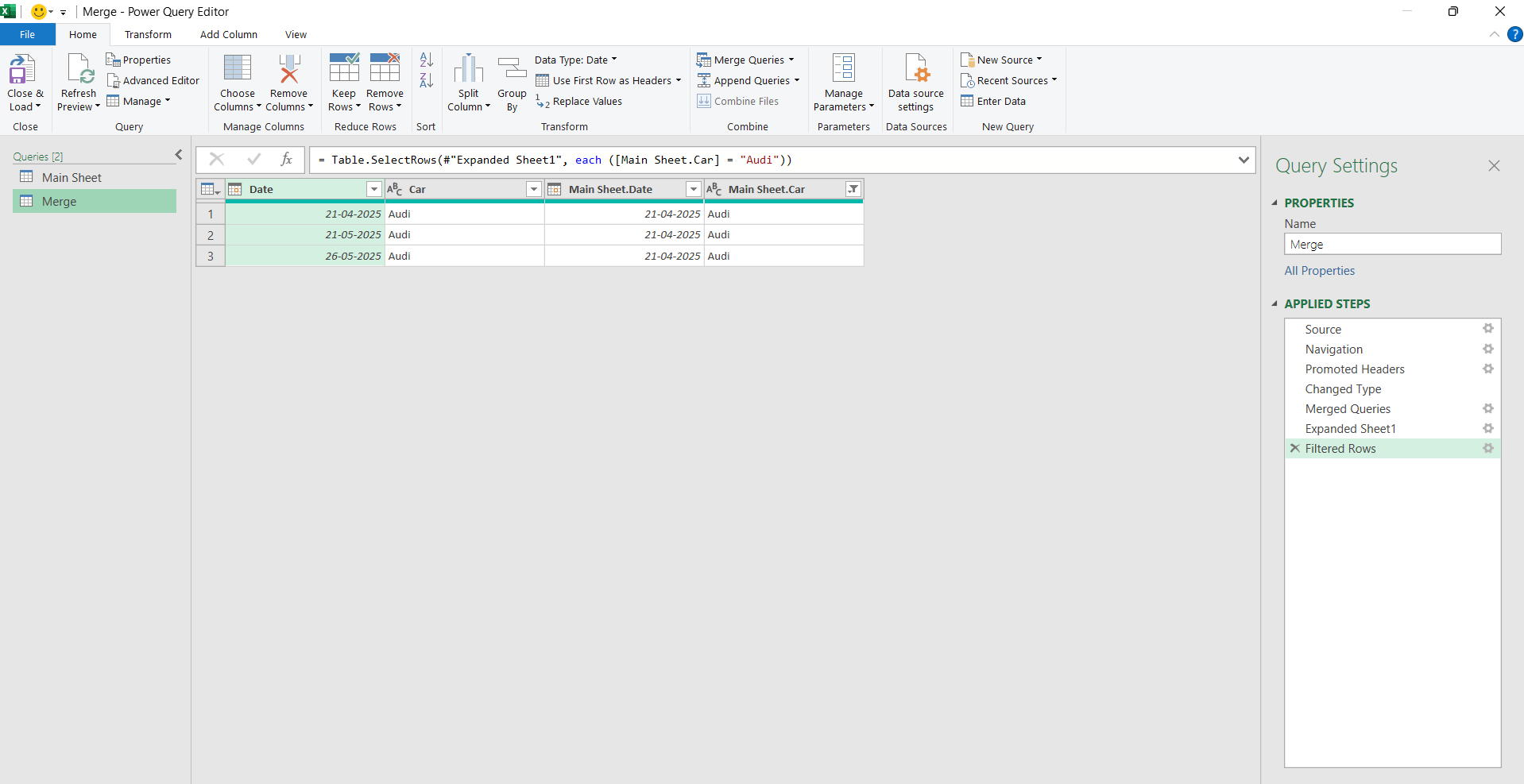Click the Car column type icon
The image size is (1524, 784).
tap(394, 189)
